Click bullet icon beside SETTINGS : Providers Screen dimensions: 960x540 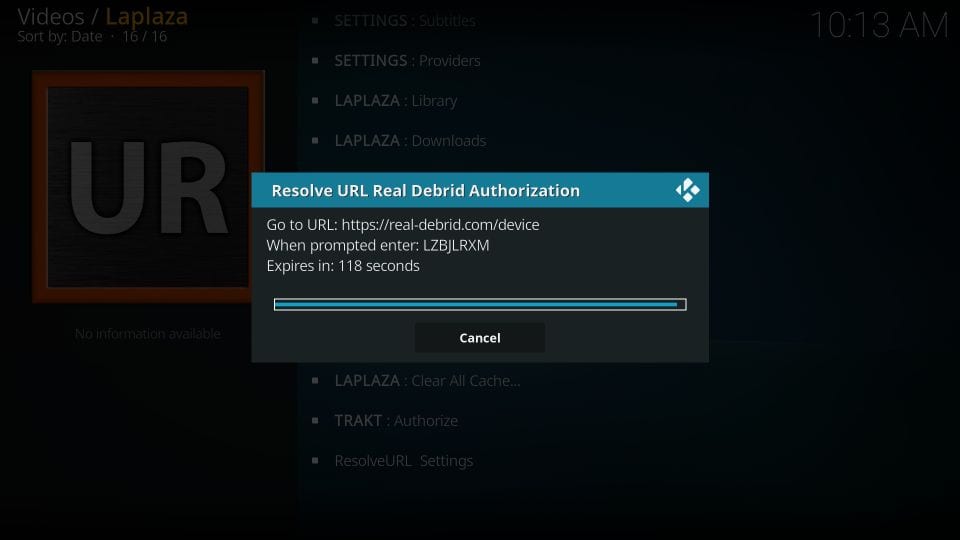click(315, 61)
